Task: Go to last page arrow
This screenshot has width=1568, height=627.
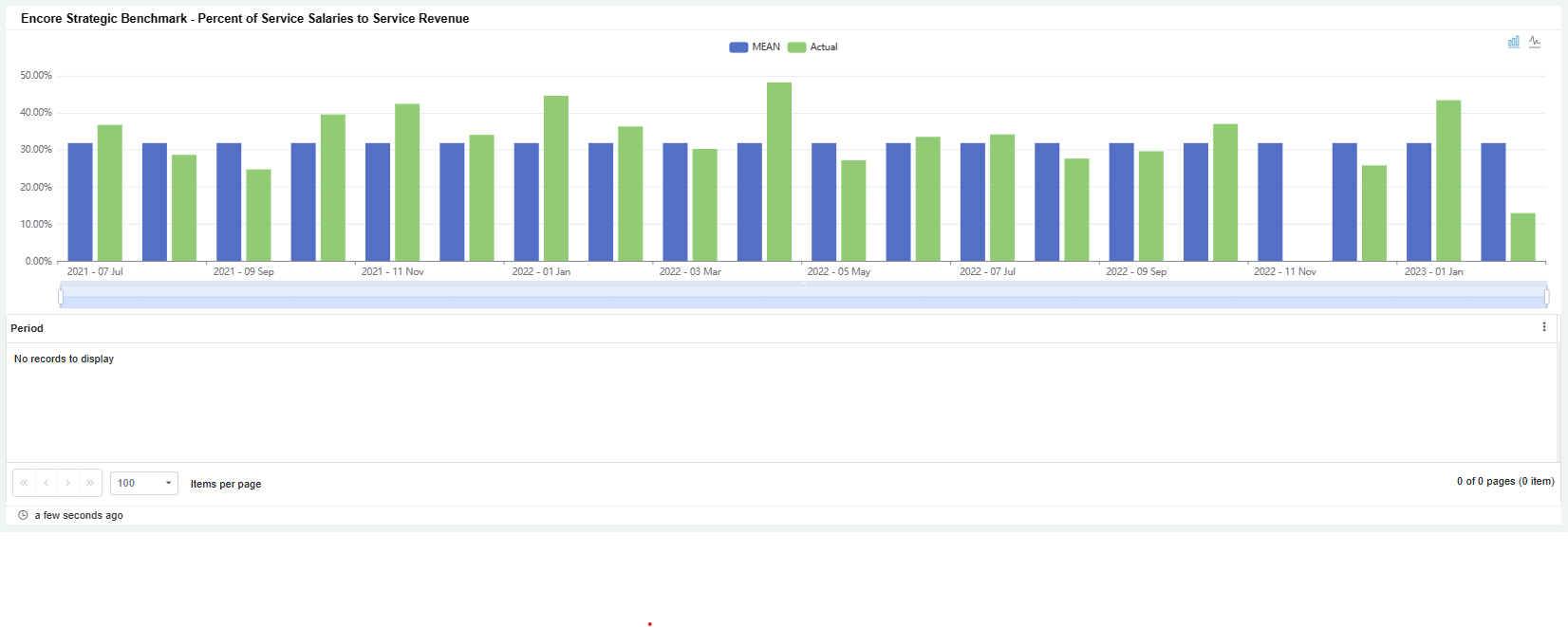Action: [x=90, y=483]
